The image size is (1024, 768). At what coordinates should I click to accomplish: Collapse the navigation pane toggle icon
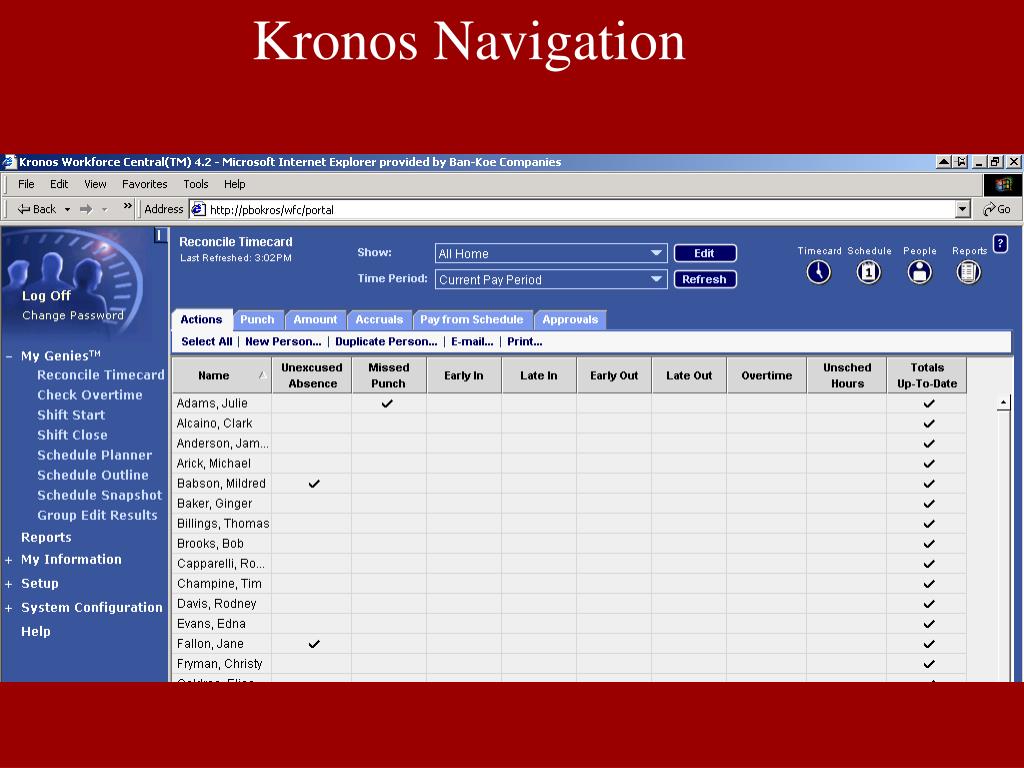click(x=160, y=235)
